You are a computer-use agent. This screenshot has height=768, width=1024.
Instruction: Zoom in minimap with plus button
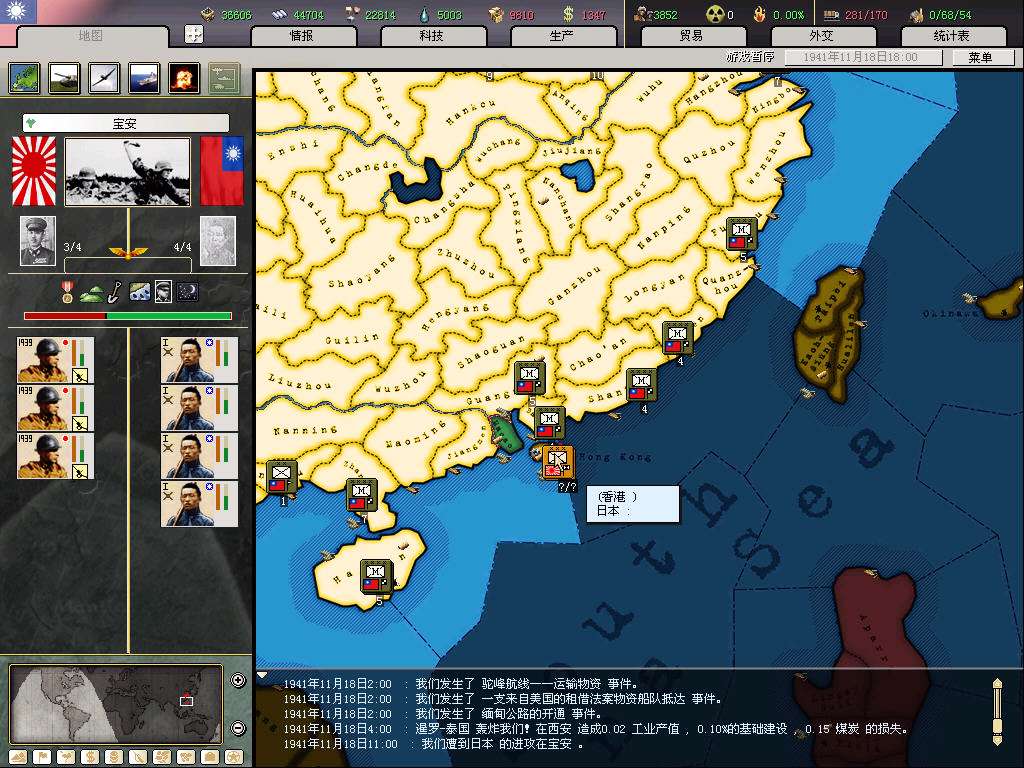click(238, 680)
